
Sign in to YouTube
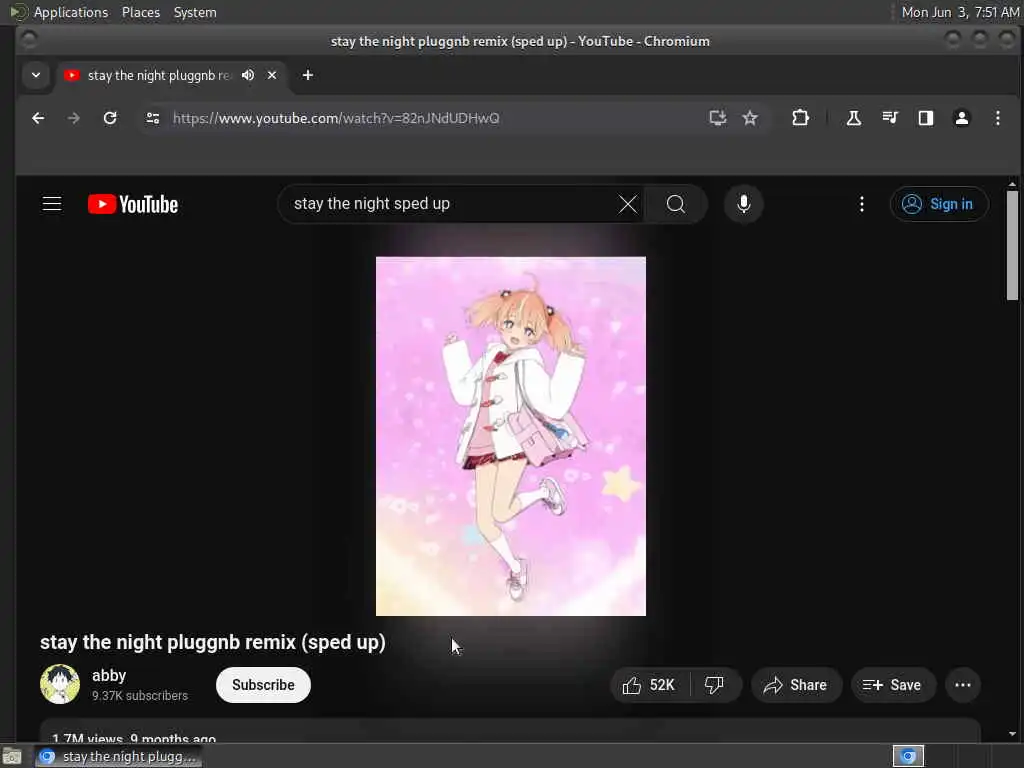point(939,204)
